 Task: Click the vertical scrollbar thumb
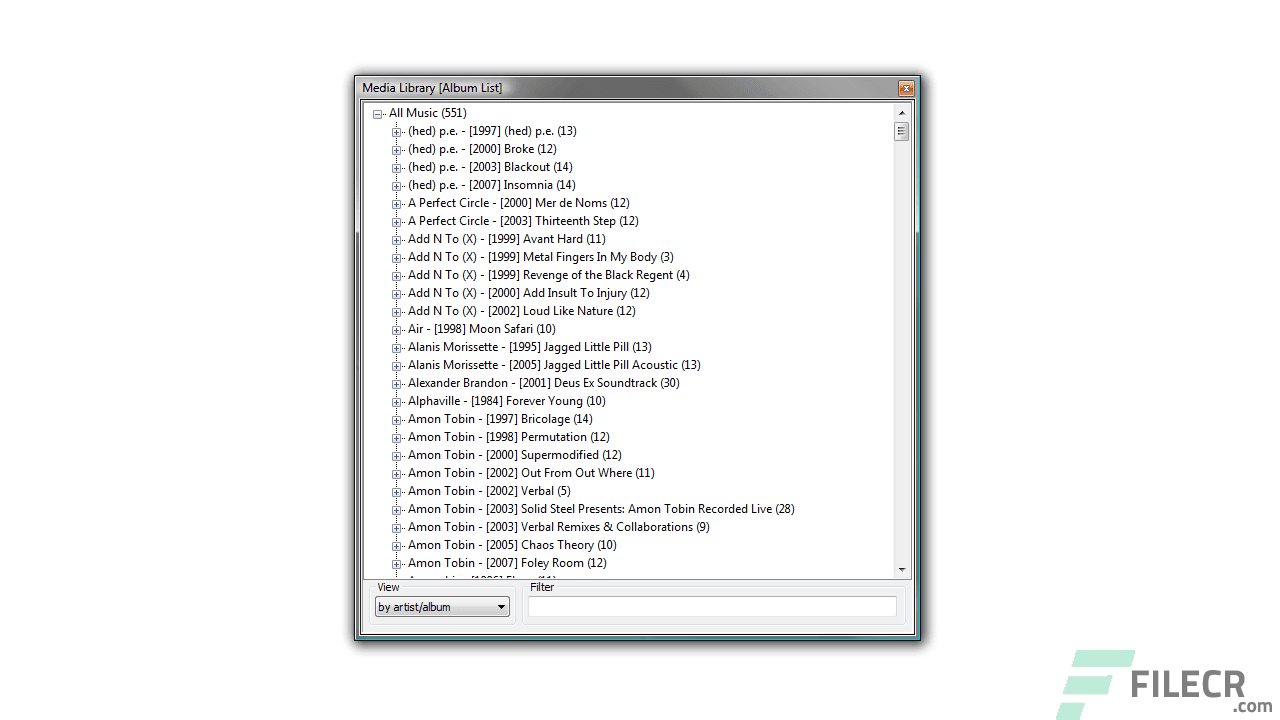(902, 131)
